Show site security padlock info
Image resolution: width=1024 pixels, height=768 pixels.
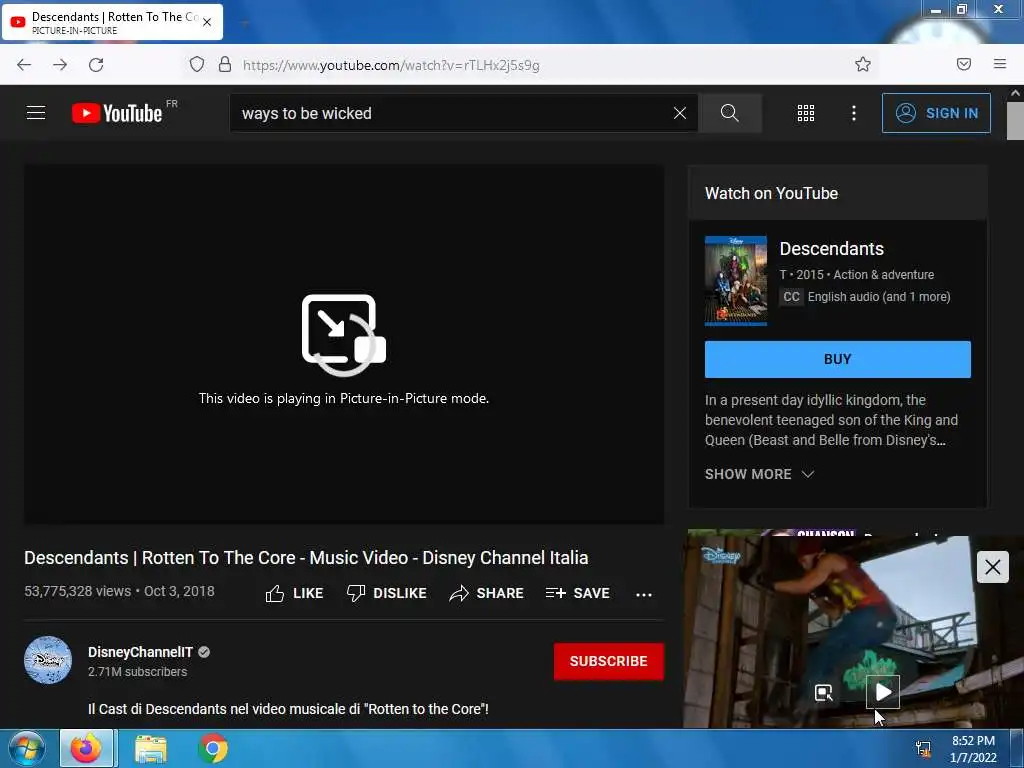pos(225,64)
